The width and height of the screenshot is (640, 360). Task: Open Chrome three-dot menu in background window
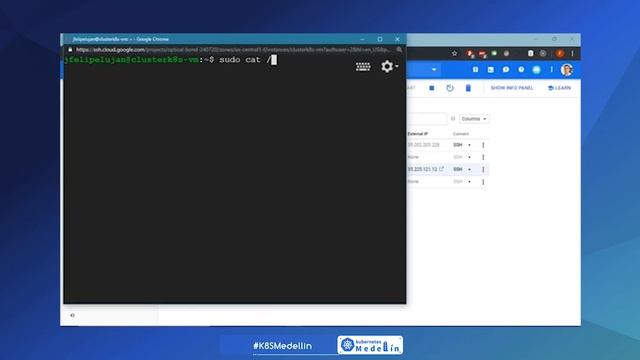point(572,53)
